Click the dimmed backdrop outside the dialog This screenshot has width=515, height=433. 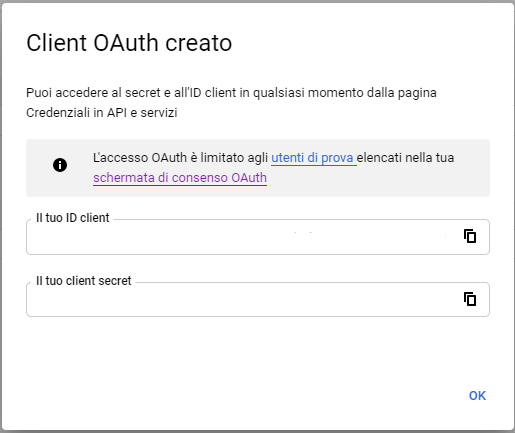point(1,217)
